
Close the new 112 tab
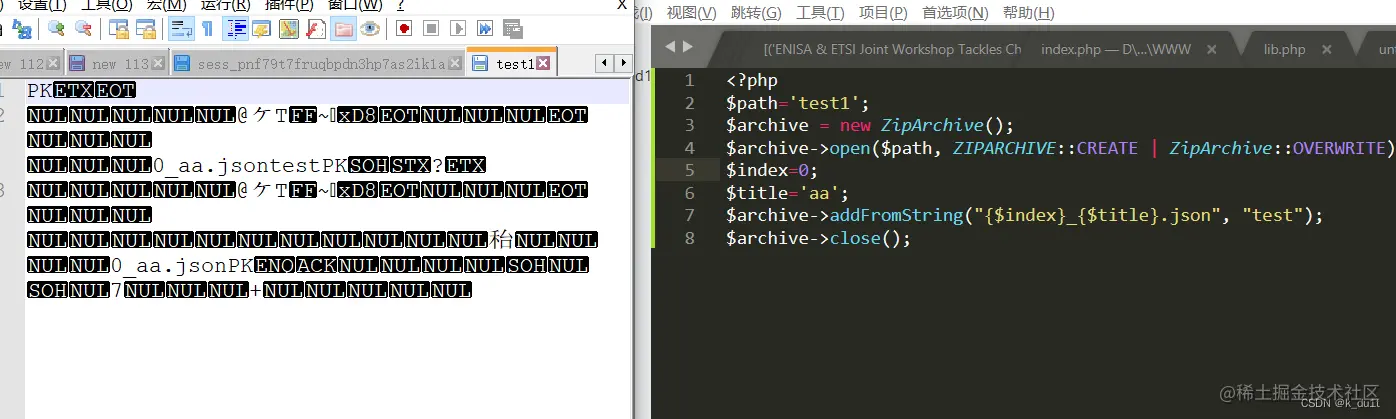tap(54, 63)
